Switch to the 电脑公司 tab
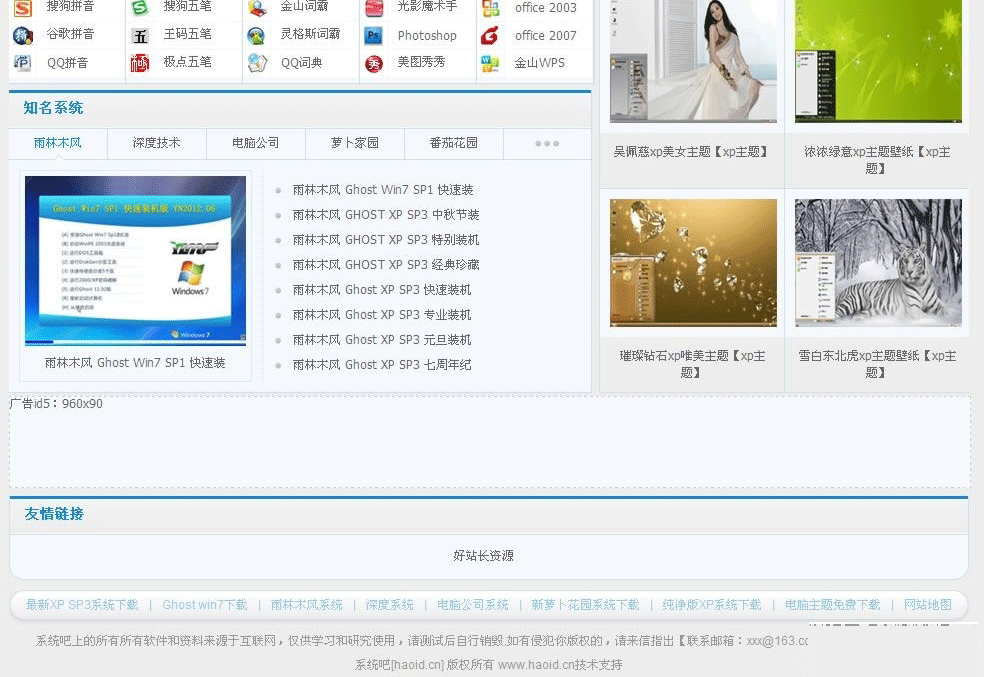 pos(255,143)
